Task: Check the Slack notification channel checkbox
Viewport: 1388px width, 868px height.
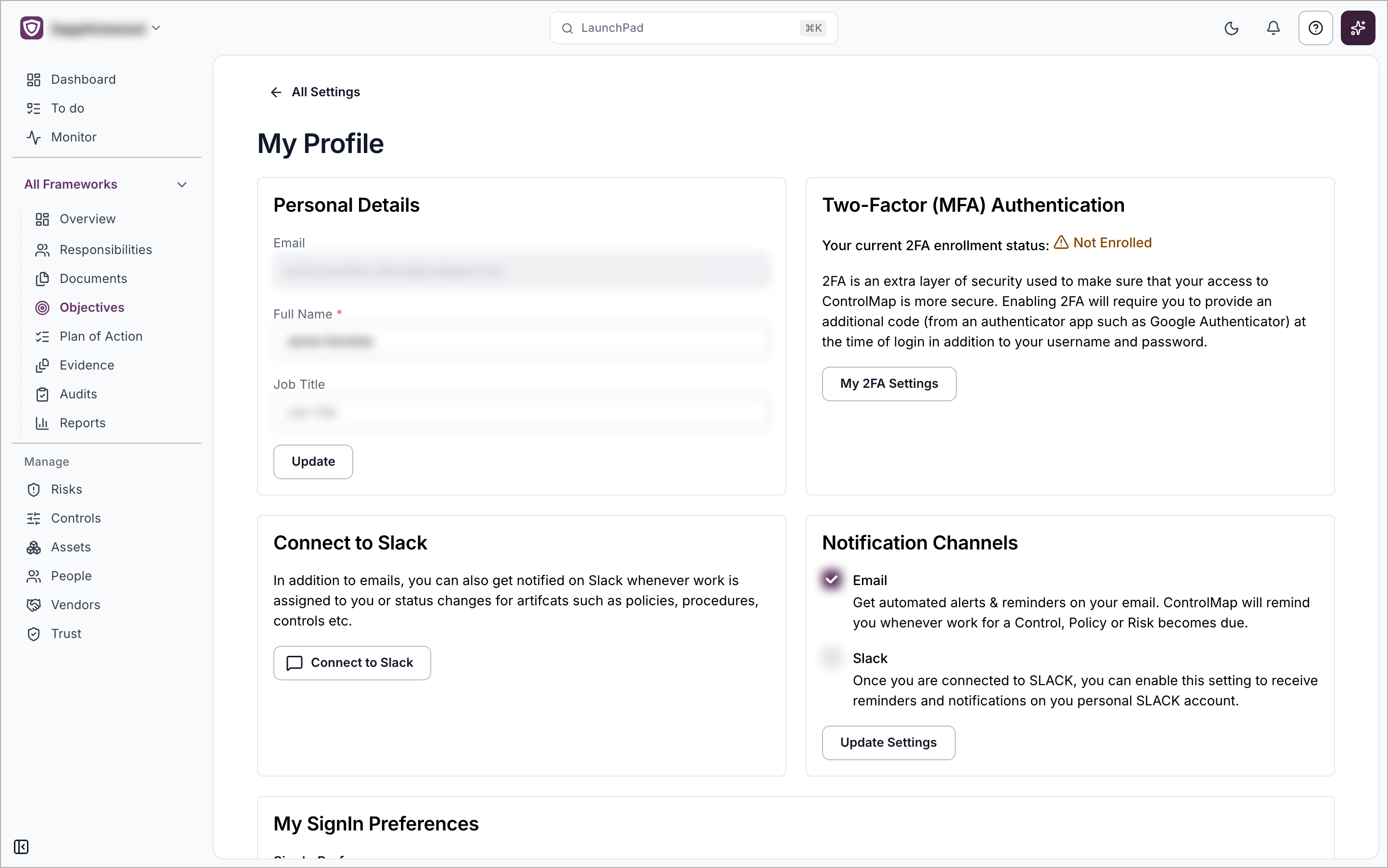Action: (832, 657)
